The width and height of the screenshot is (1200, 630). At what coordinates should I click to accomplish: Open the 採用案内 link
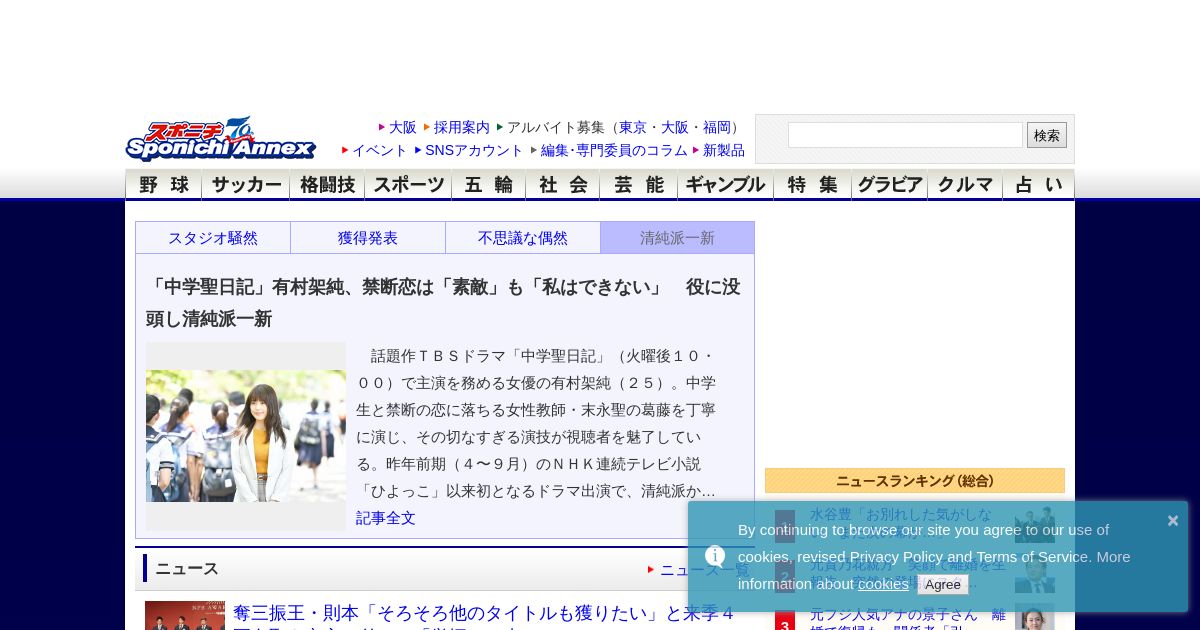(x=462, y=127)
